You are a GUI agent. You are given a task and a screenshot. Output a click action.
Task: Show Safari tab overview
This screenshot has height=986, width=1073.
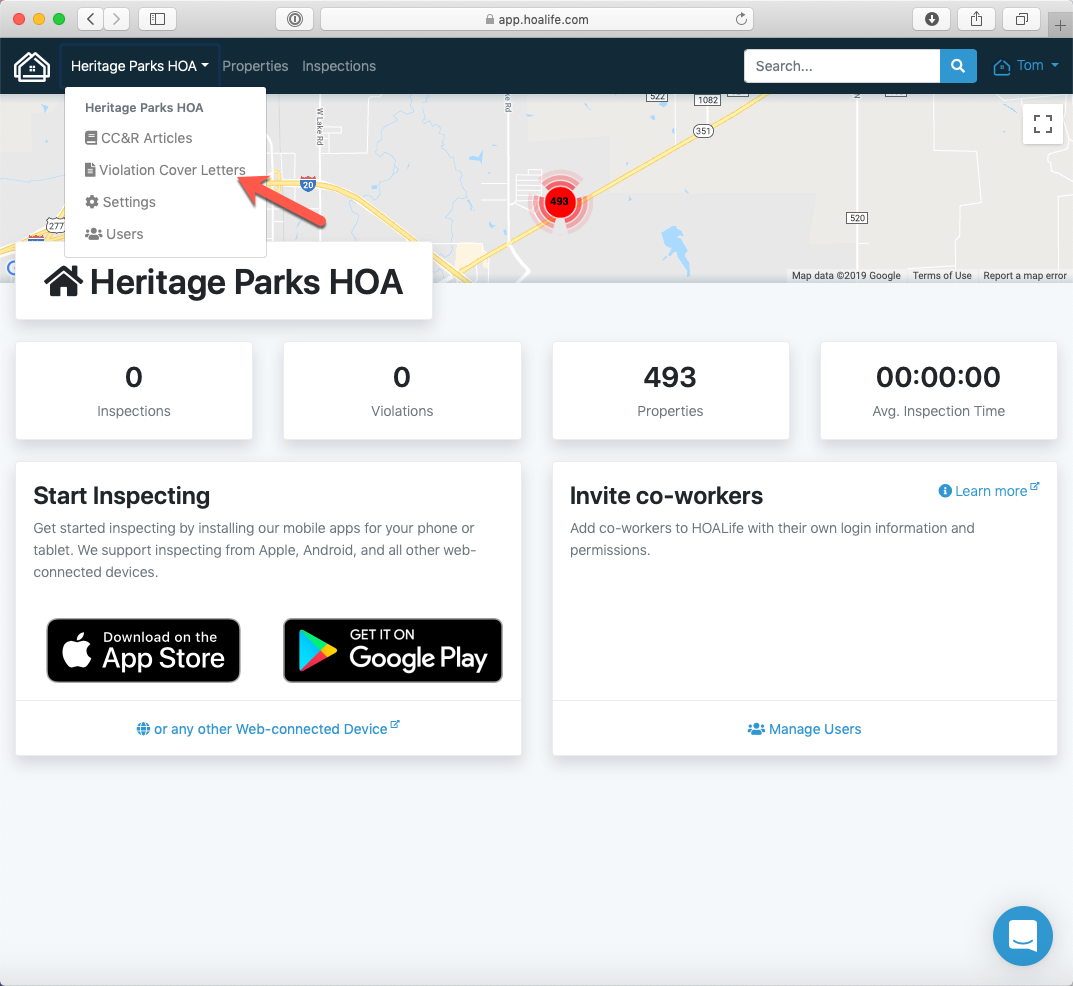pos(1022,19)
